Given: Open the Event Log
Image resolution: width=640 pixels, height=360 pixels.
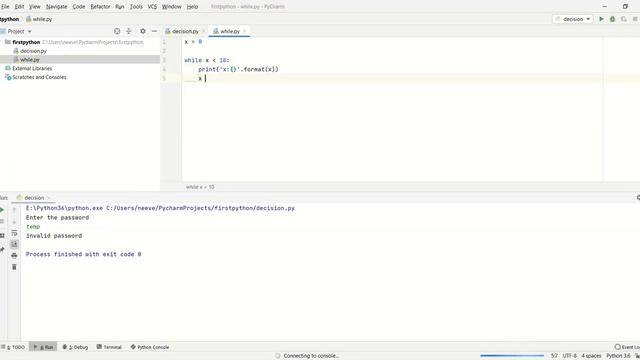Looking at the screenshot, I should pos(628,347).
